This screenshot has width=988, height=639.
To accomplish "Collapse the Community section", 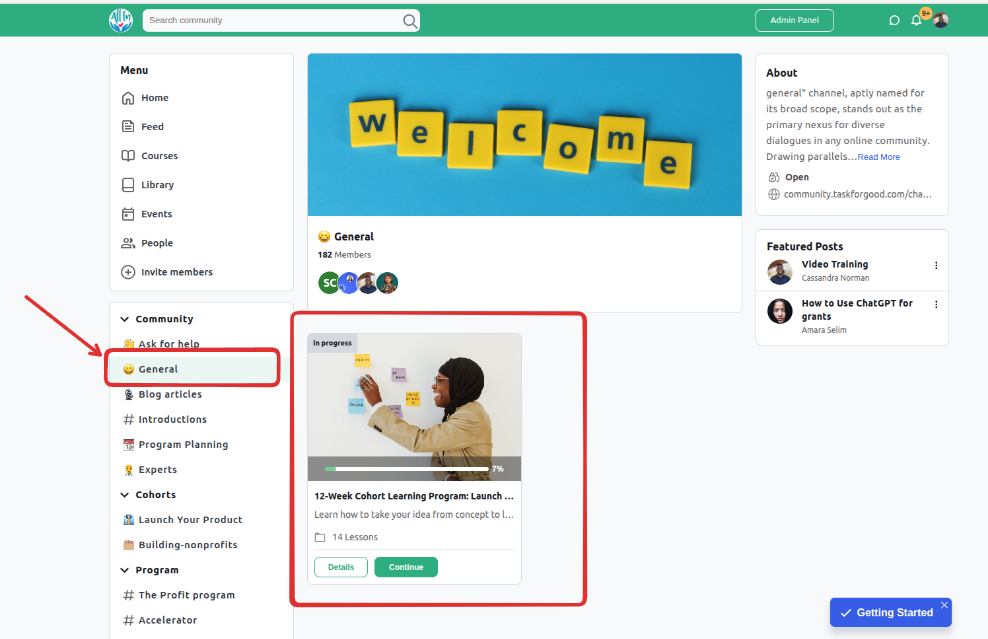I will [125, 320].
